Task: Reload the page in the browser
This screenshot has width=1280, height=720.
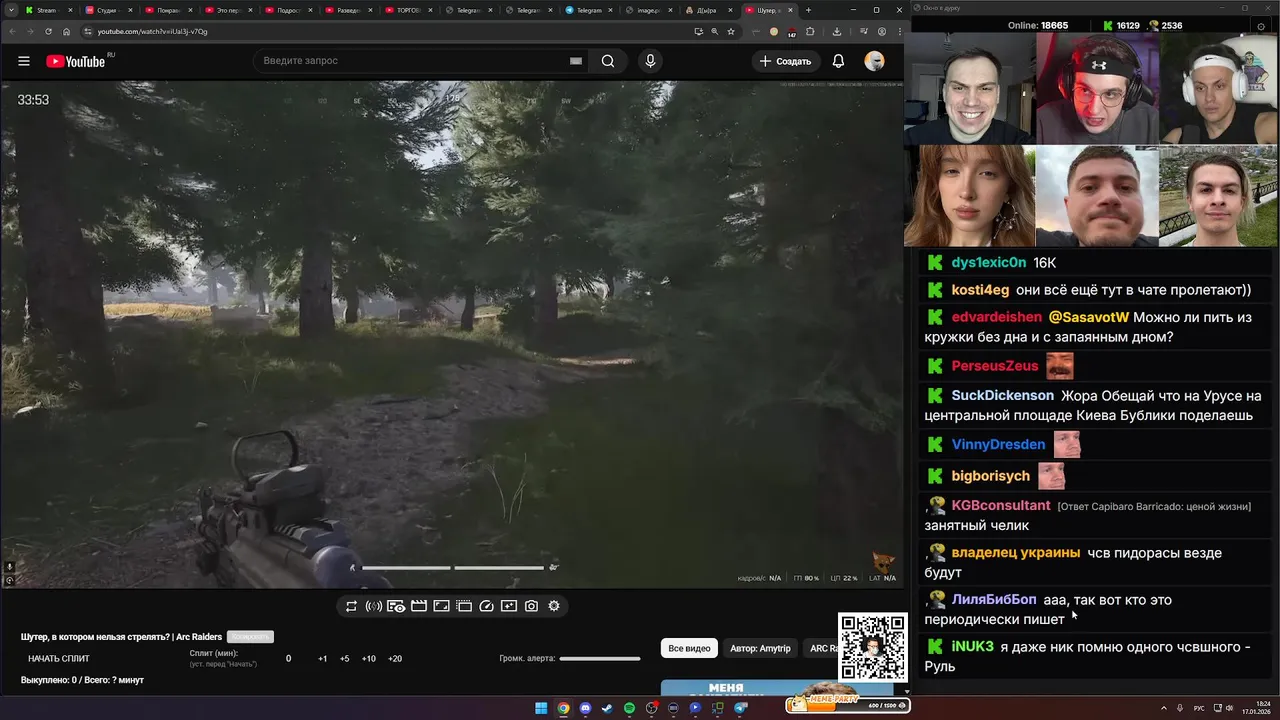Action: click(x=48, y=31)
